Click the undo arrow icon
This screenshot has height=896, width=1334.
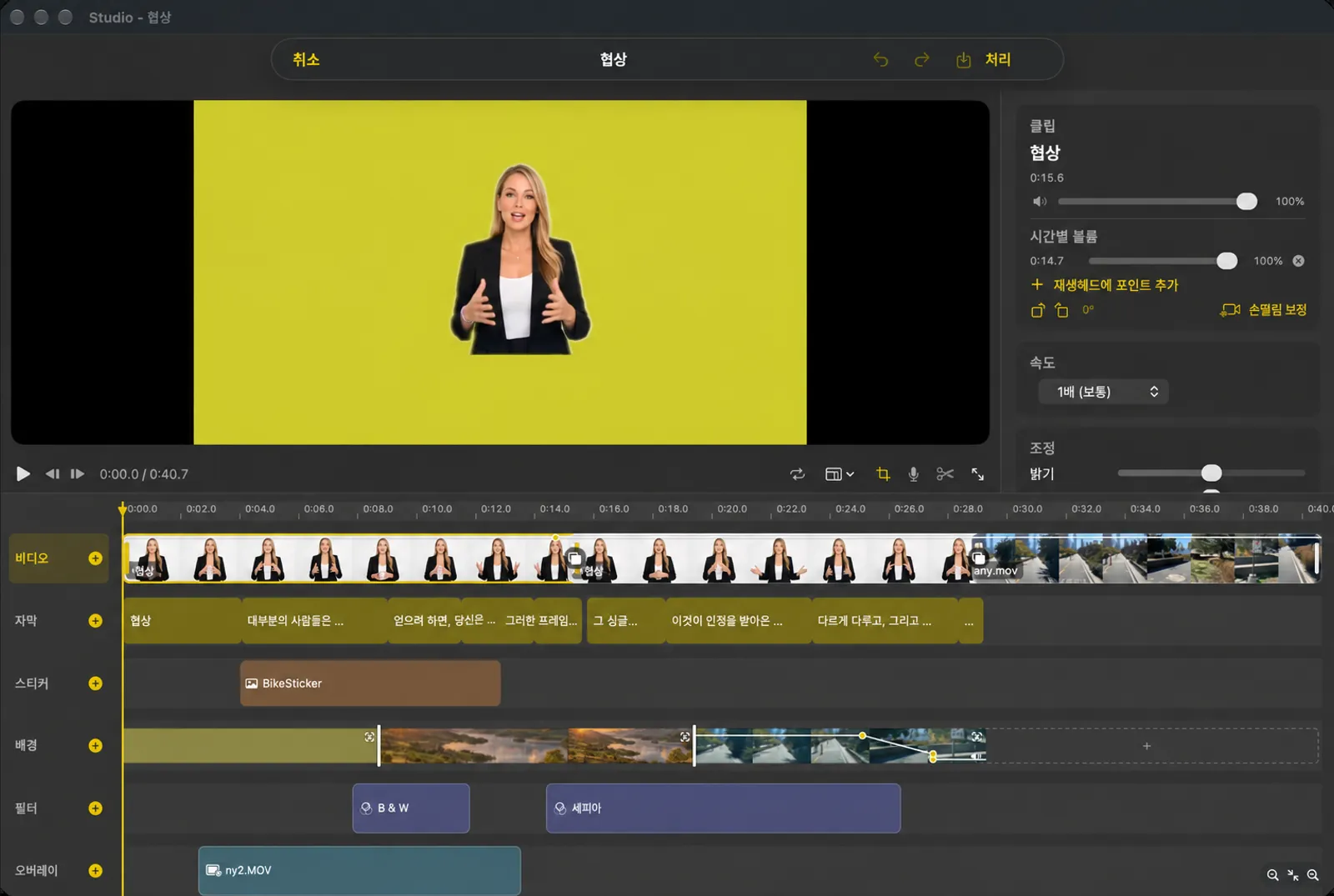tap(880, 59)
